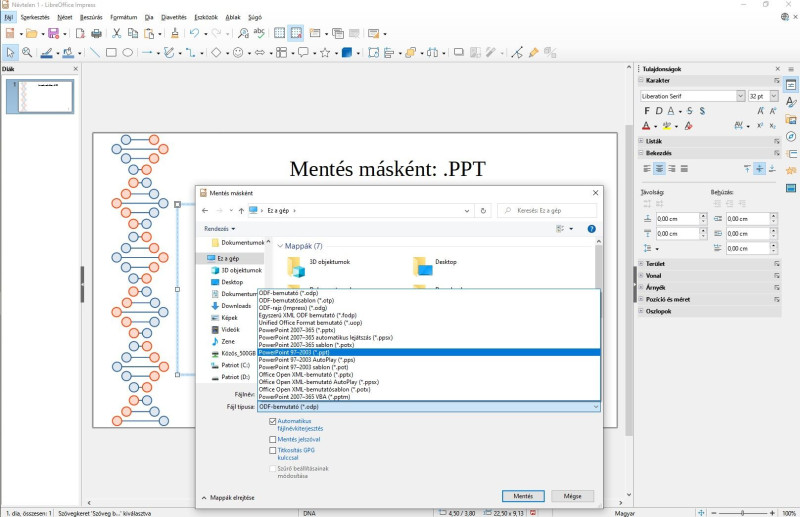
Task: Select the Ellipse shape tool
Action: (x=128, y=53)
